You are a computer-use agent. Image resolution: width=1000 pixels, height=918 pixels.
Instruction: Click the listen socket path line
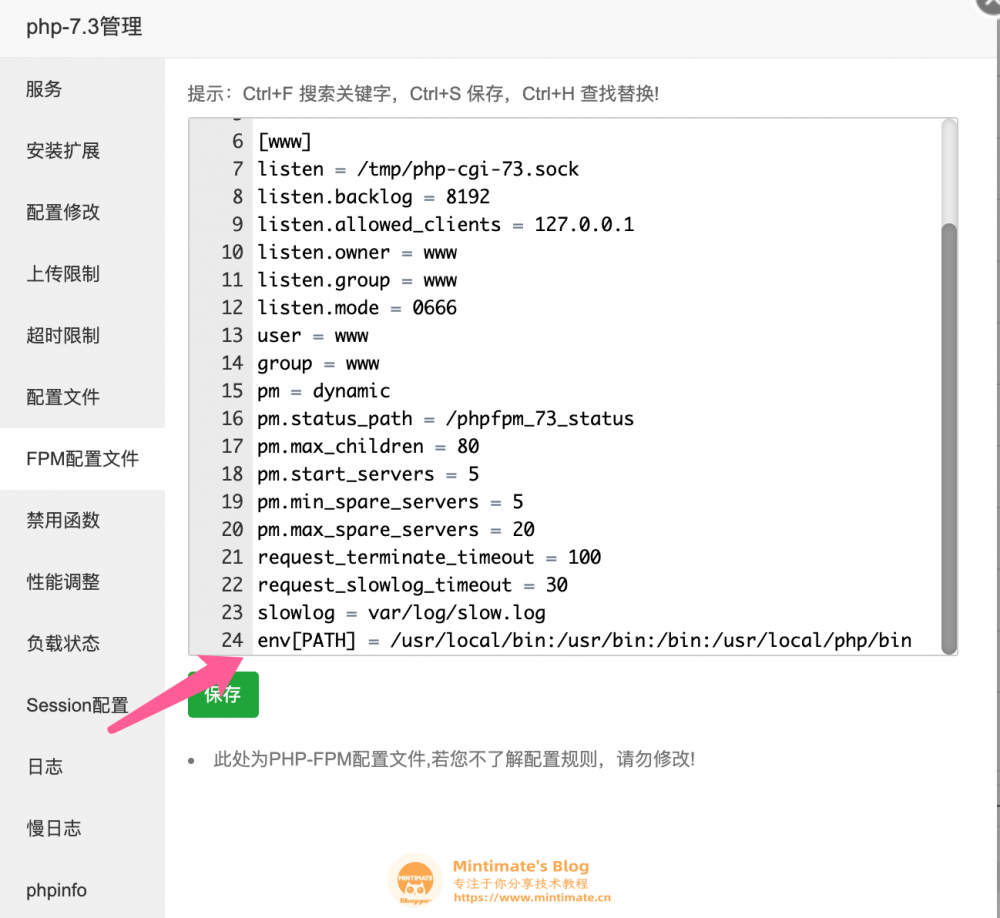[x=418, y=169]
